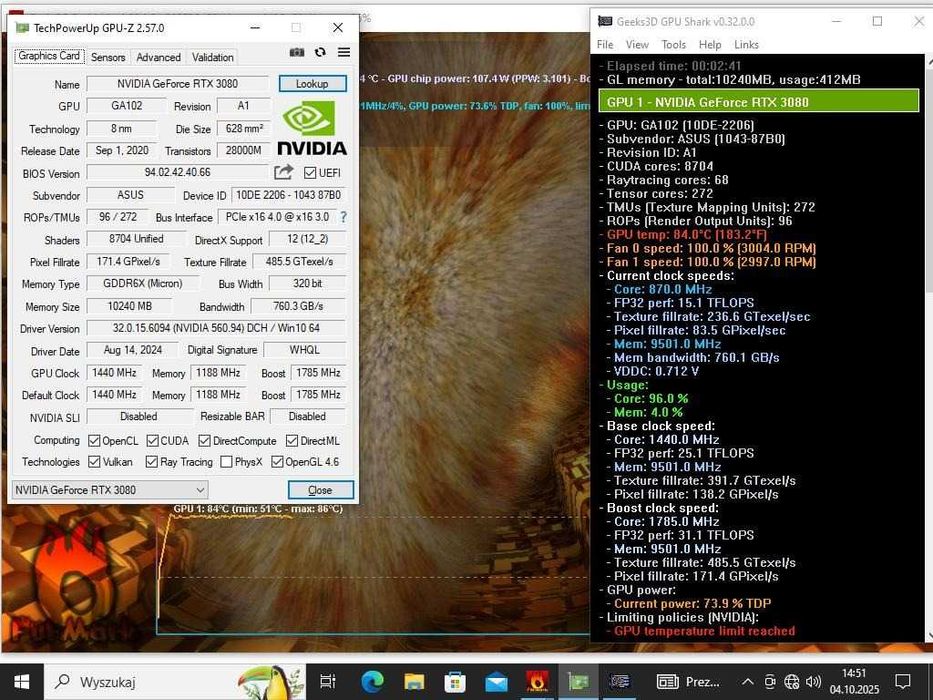
Task: Switch to the Validation tab
Action: click(x=212, y=57)
